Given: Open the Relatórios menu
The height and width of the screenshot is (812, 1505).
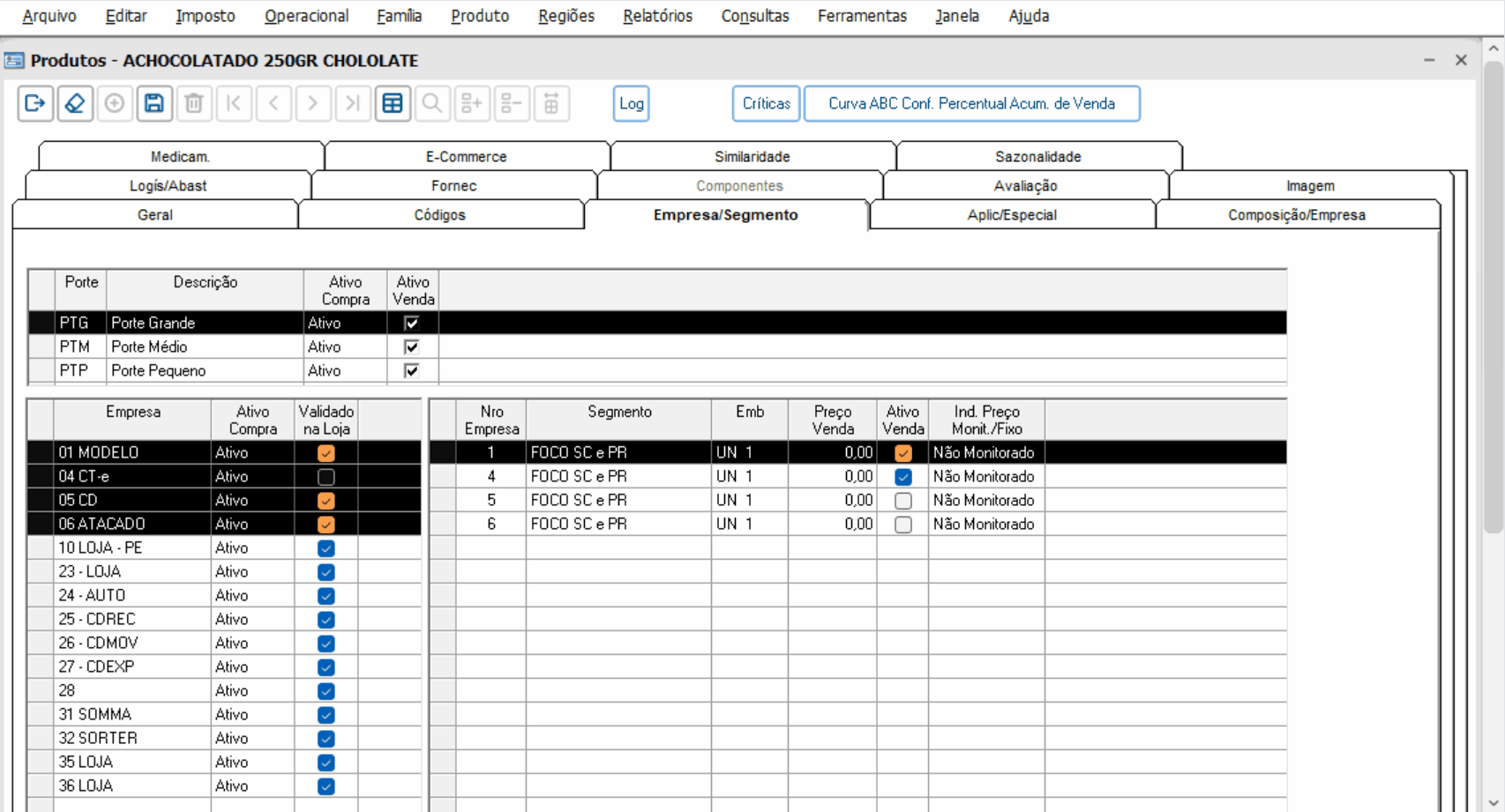Looking at the screenshot, I should click(x=658, y=16).
